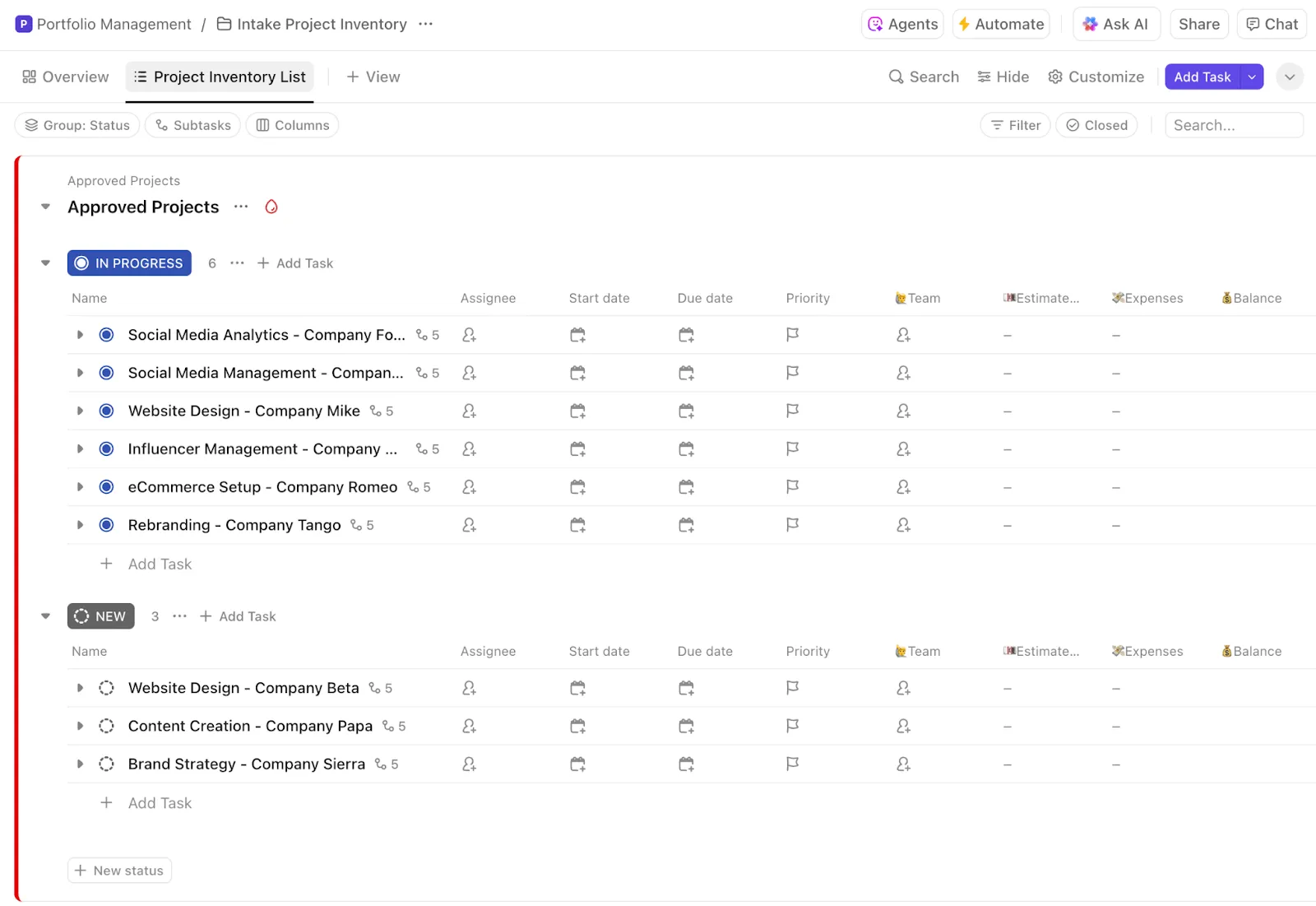Image resolution: width=1316 pixels, height=906 pixels.
Task: Open Customize view settings
Action: pos(1096,77)
